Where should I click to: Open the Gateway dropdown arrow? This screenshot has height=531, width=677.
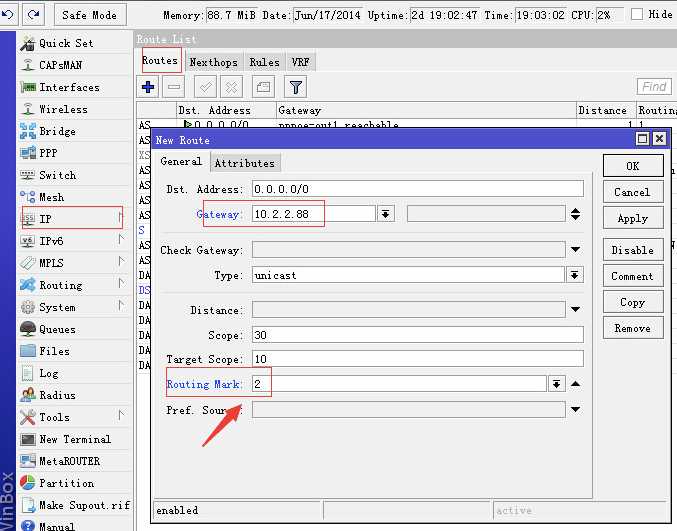click(385, 214)
